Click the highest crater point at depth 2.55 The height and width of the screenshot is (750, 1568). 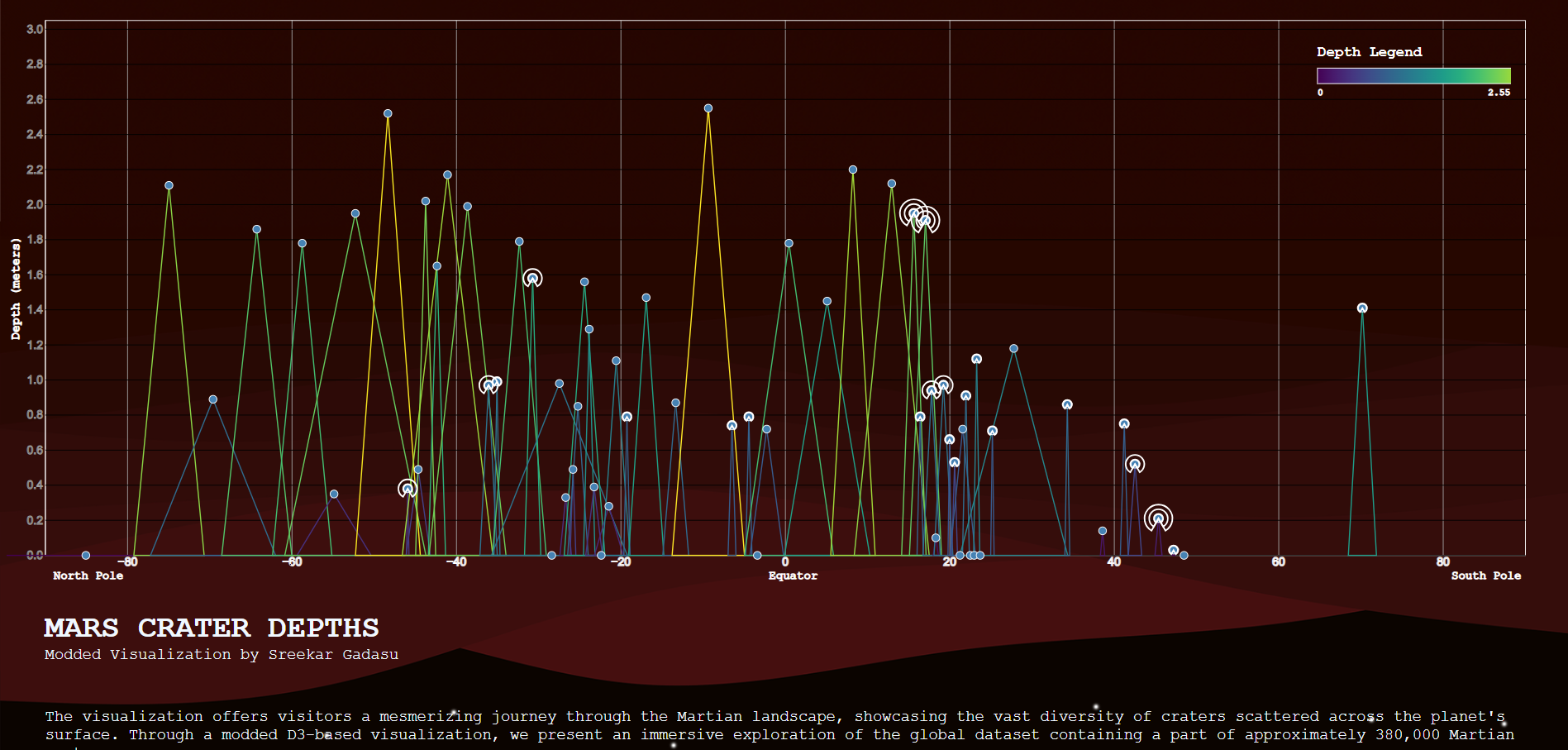click(x=708, y=108)
